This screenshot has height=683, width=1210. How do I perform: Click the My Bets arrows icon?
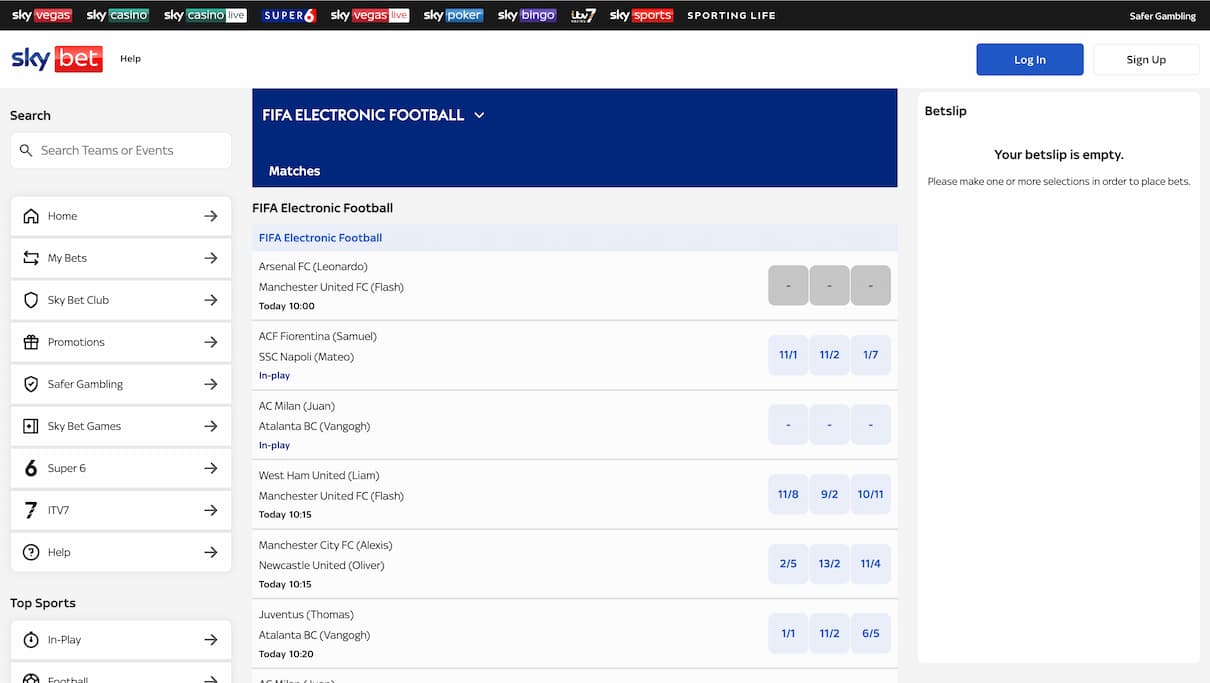pos(31,258)
